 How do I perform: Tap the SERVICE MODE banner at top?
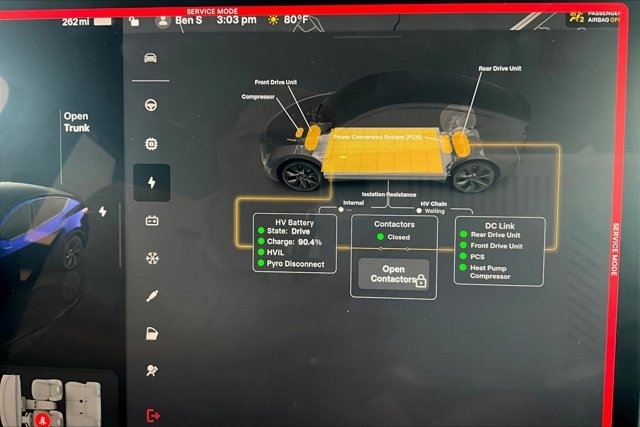click(x=212, y=11)
